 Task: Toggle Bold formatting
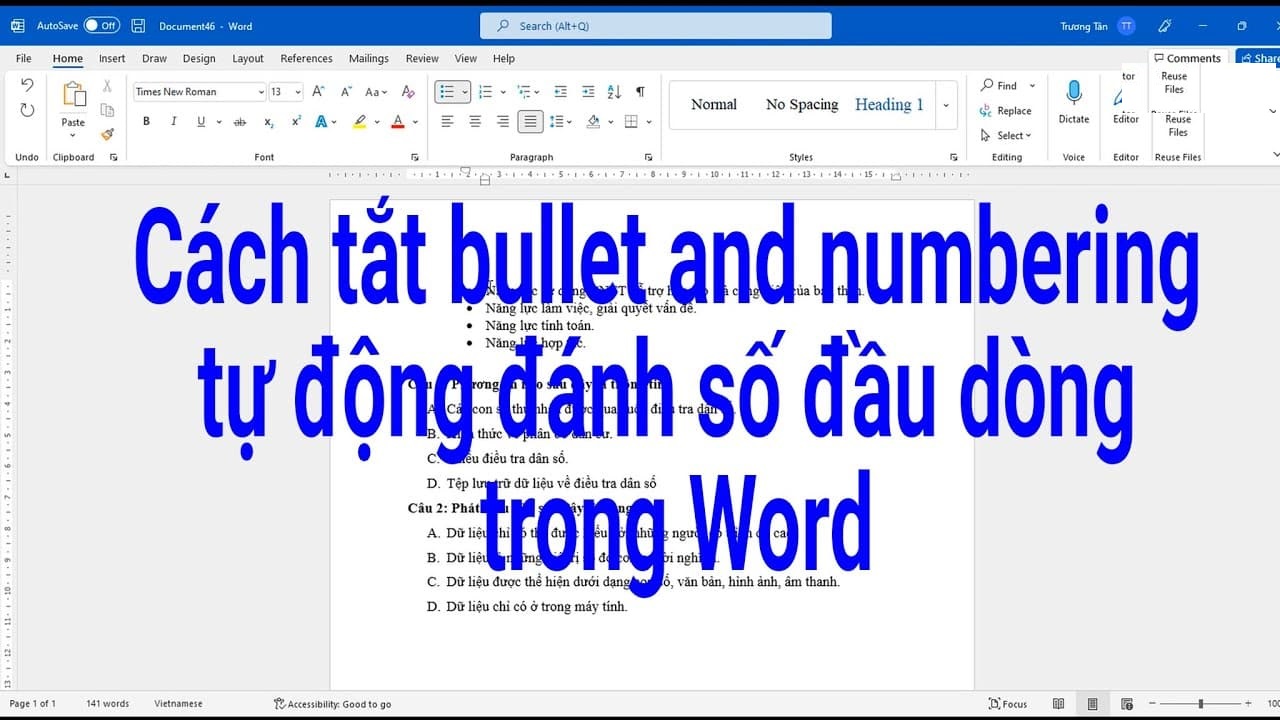(146, 122)
